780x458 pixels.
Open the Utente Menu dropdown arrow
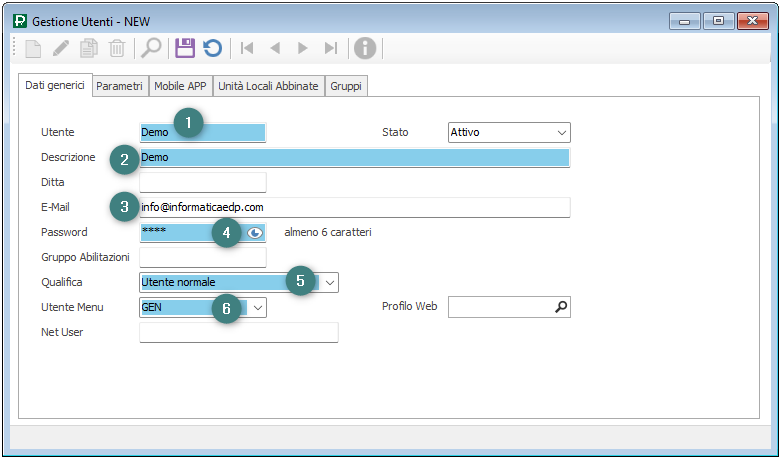point(257,307)
